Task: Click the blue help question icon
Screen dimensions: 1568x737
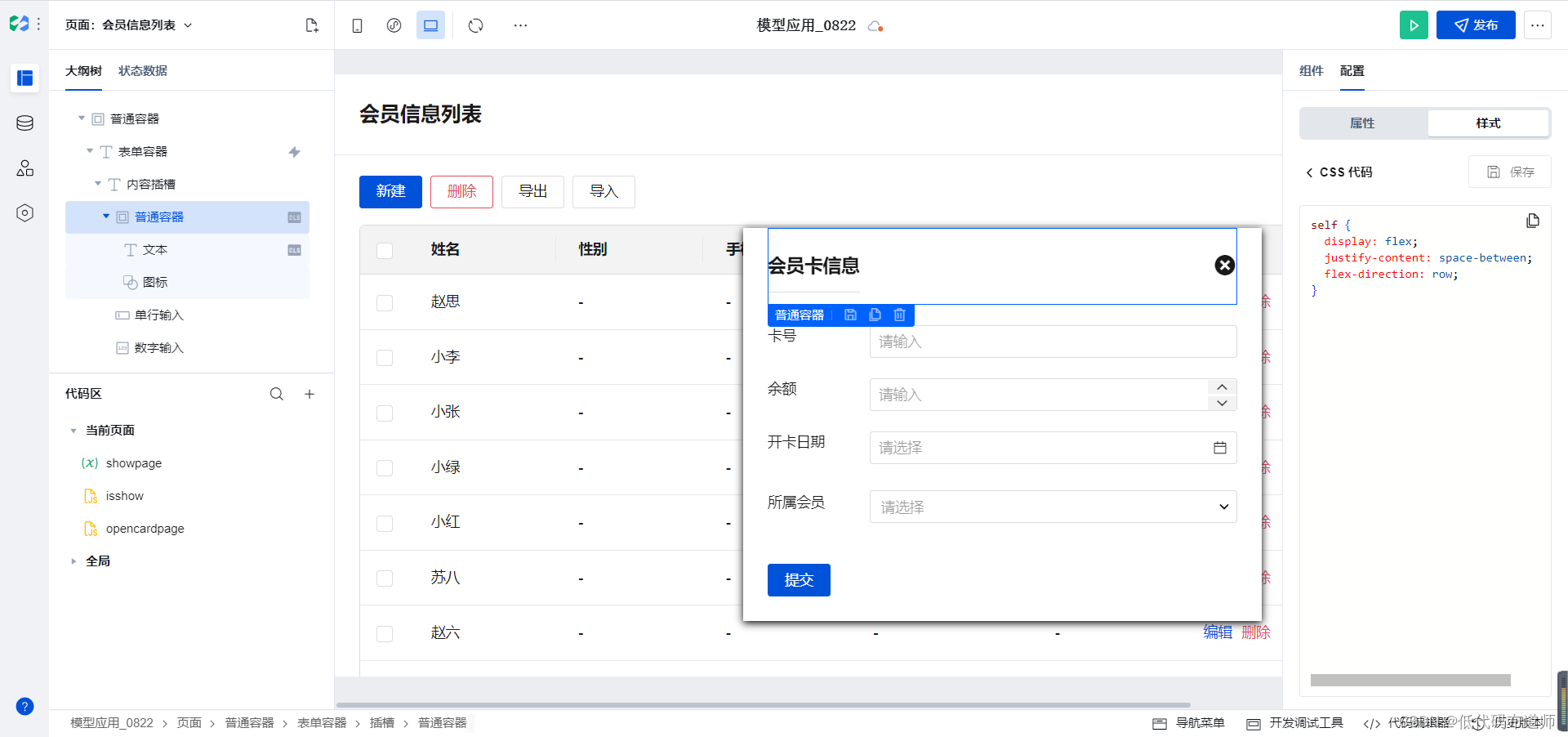Action: click(25, 706)
